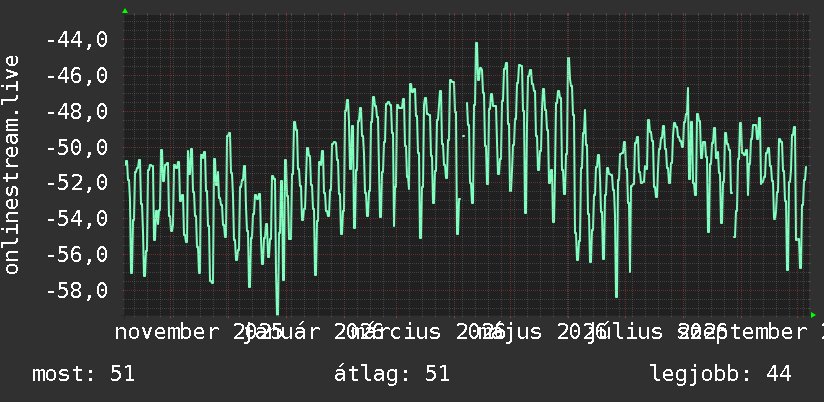Click the 'legjobb: 44' best value text

720,374
